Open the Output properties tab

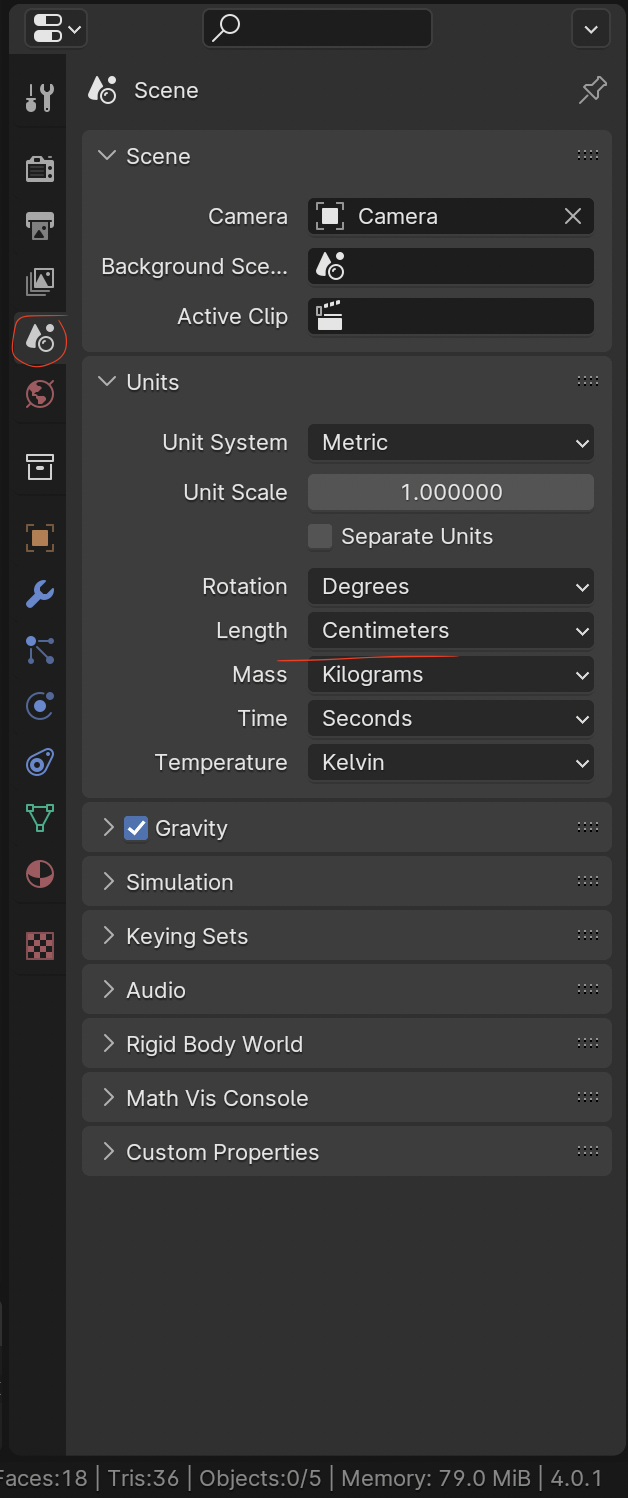pos(39,226)
